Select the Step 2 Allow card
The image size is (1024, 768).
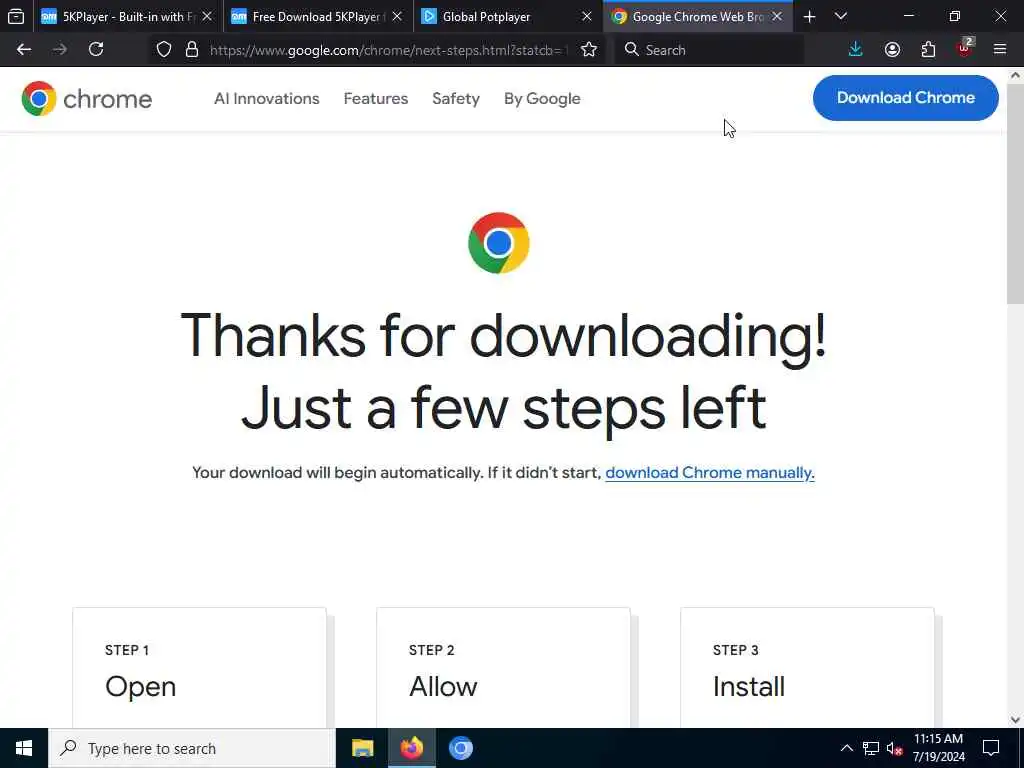pyautogui.click(x=504, y=667)
